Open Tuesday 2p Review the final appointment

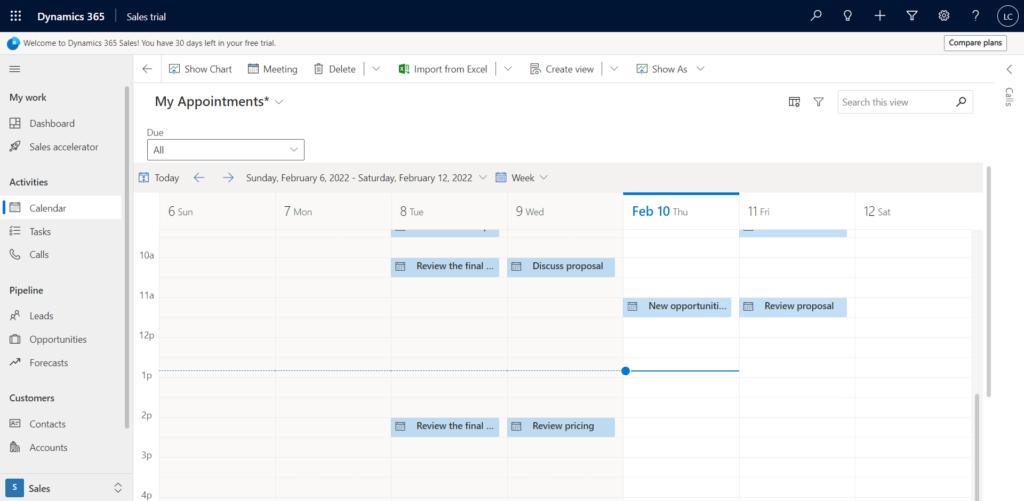pos(445,427)
